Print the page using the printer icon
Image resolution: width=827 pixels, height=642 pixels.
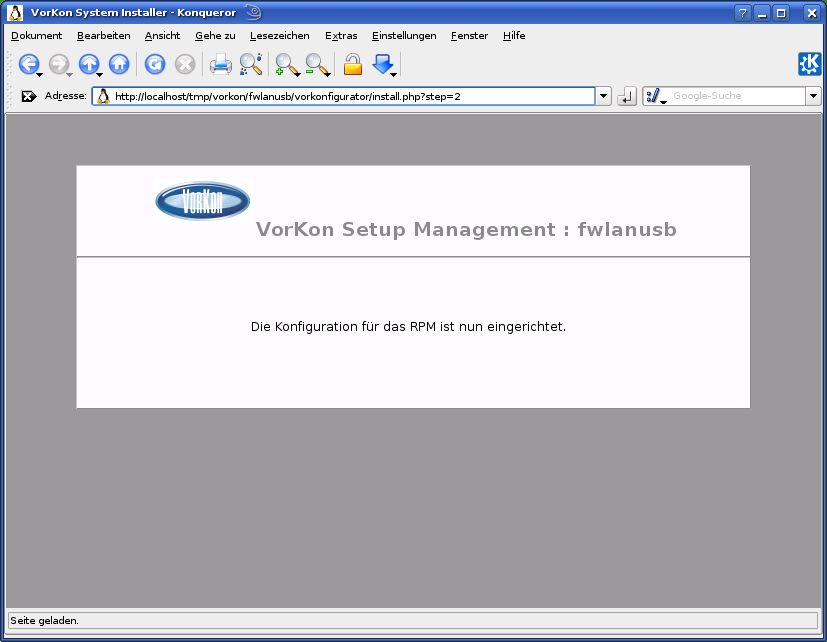pos(220,64)
